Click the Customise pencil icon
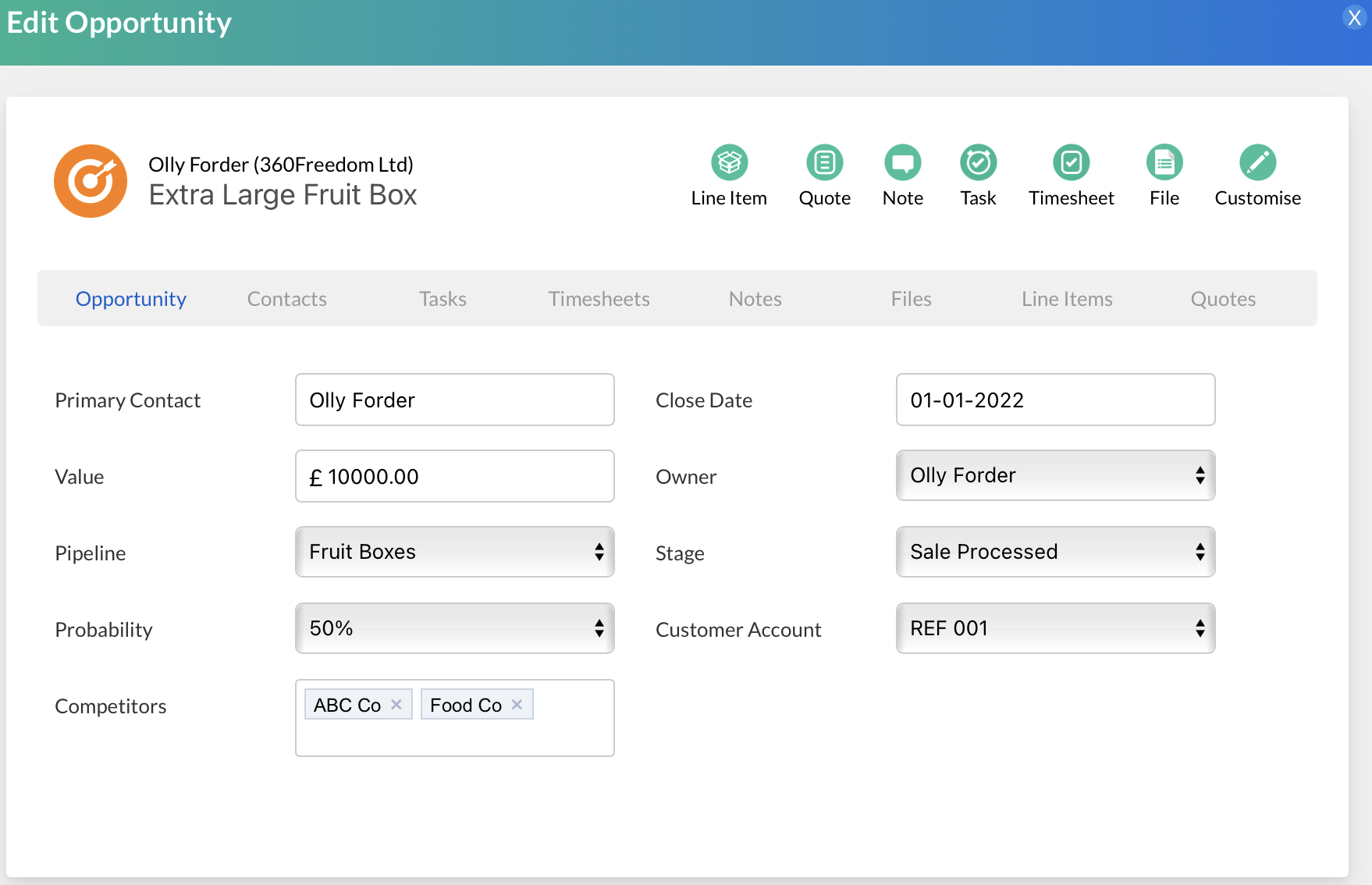The width and height of the screenshot is (1372, 885). click(1257, 162)
